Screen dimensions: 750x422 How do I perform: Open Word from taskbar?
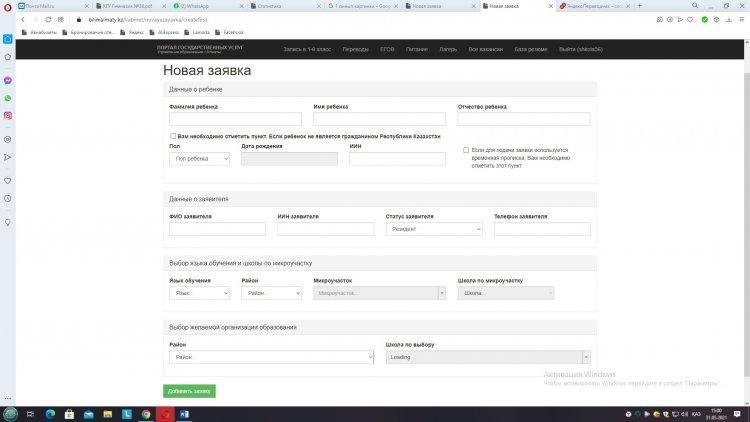(x=184, y=414)
